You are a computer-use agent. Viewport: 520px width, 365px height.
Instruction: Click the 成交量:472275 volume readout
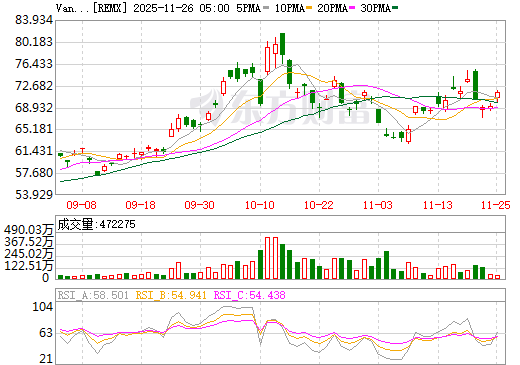(x=96, y=224)
